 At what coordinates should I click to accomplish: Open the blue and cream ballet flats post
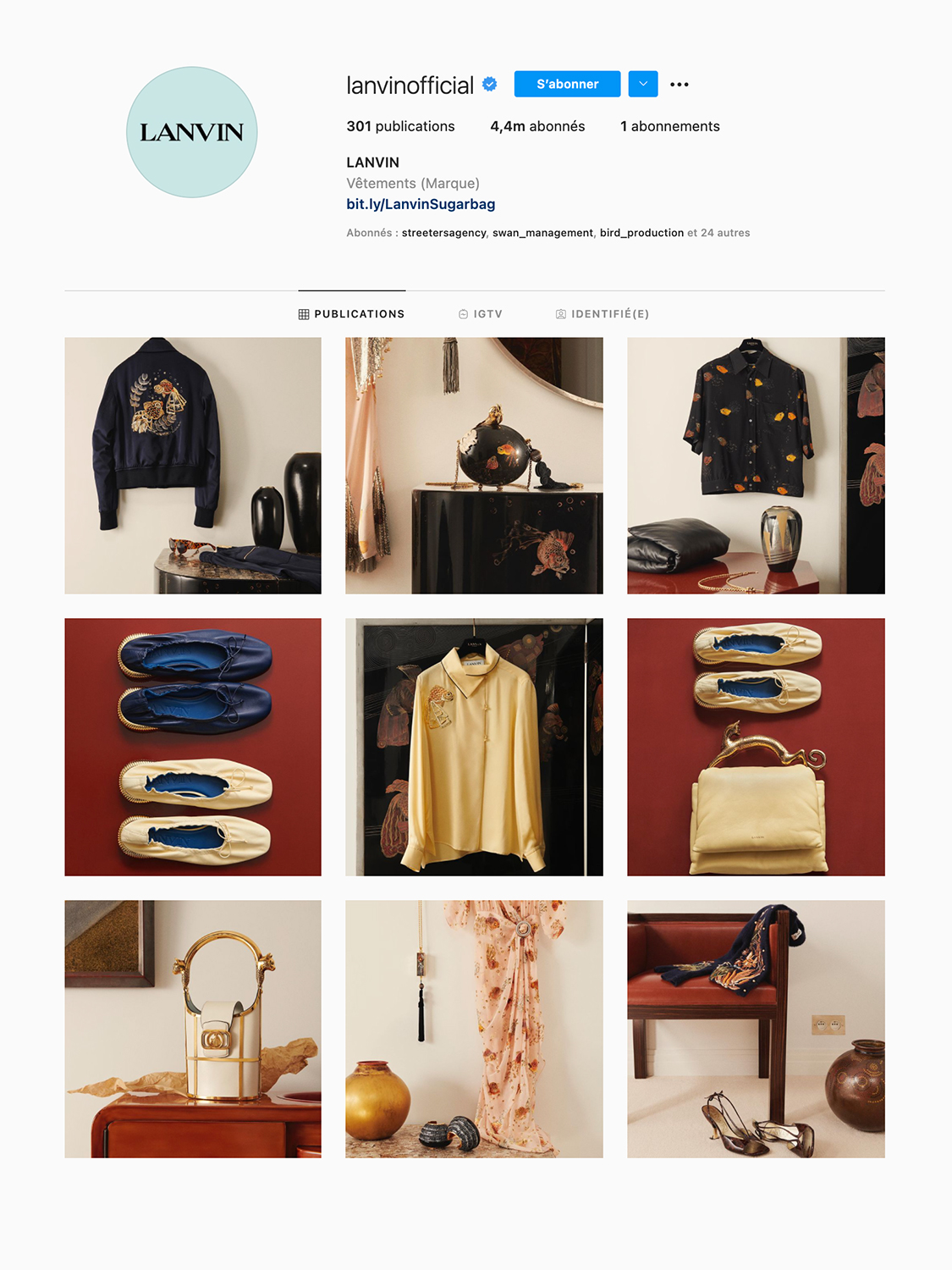[x=193, y=747]
